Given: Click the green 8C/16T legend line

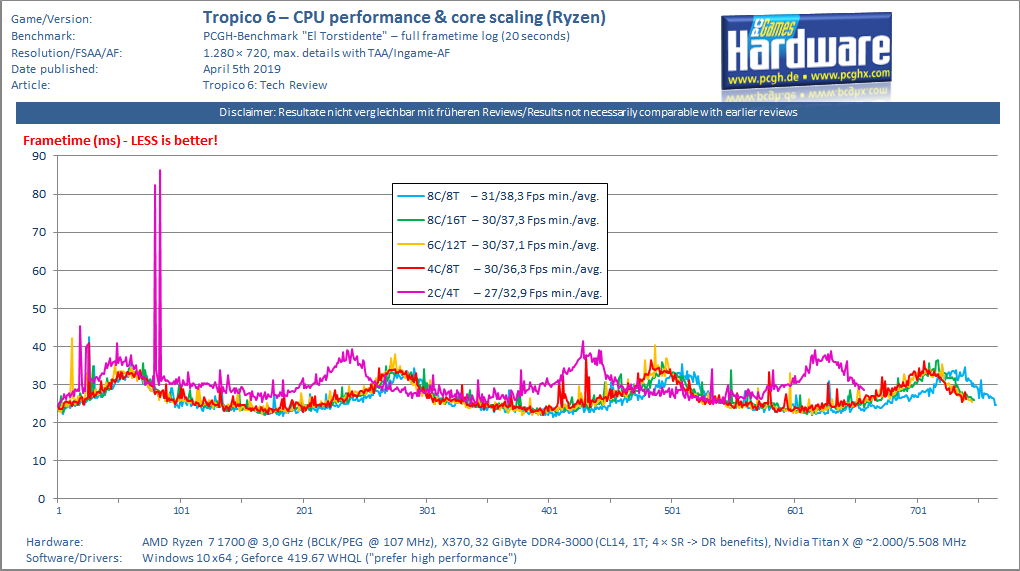Looking at the screenshot, I should pos(410,220).
